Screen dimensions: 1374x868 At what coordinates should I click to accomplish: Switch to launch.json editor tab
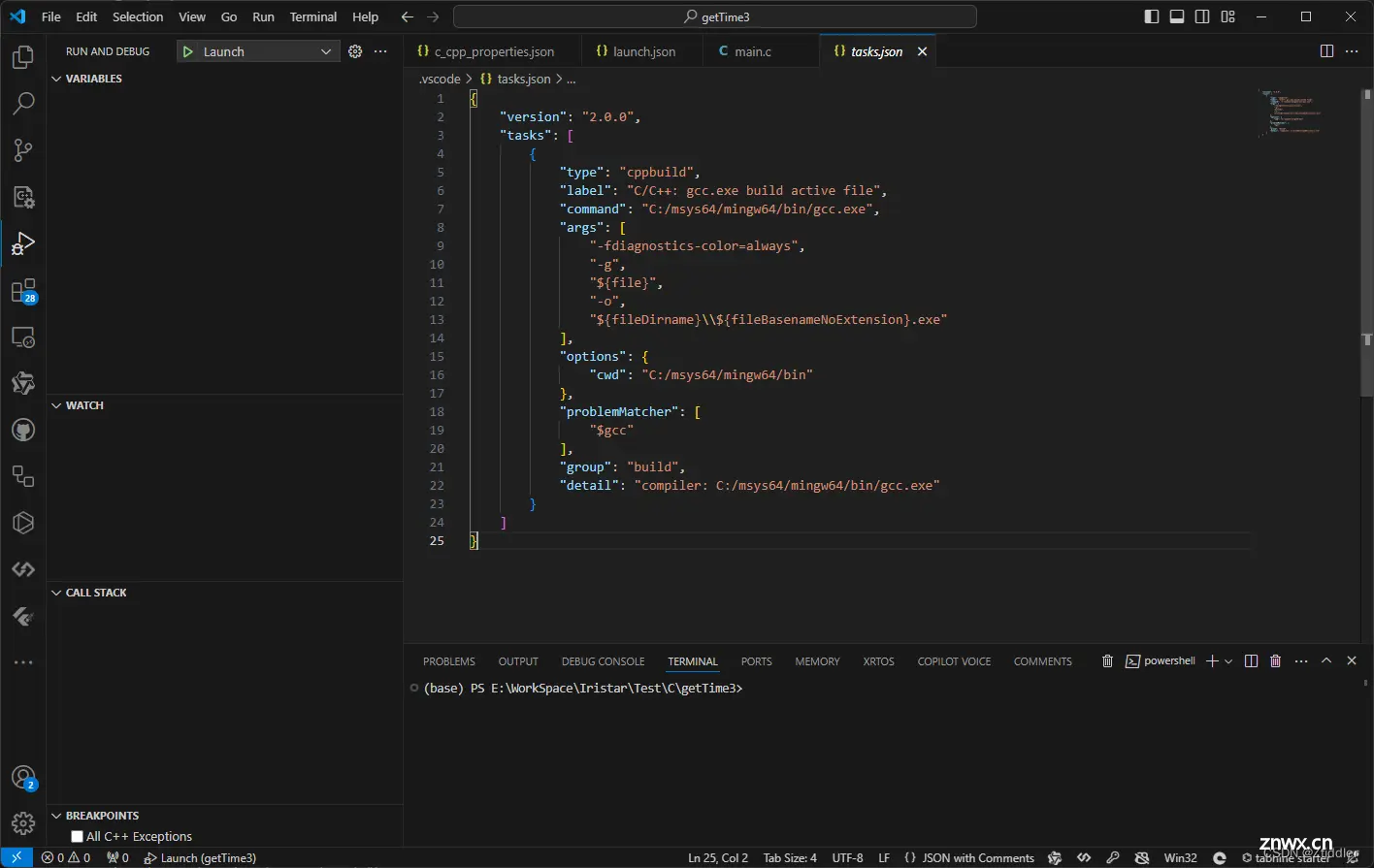643,51
